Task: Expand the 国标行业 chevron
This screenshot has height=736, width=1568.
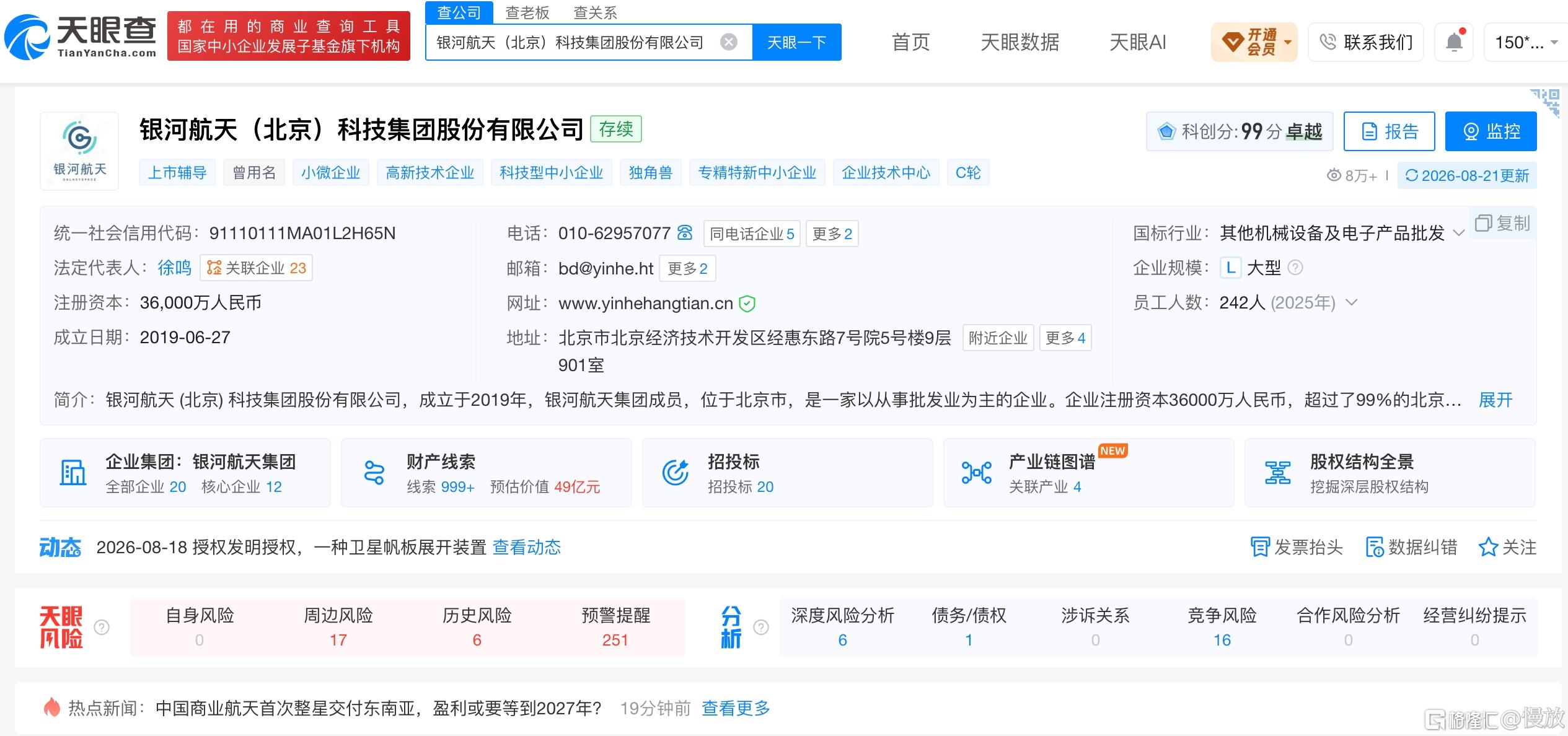Action: [x=1459, y=234]
